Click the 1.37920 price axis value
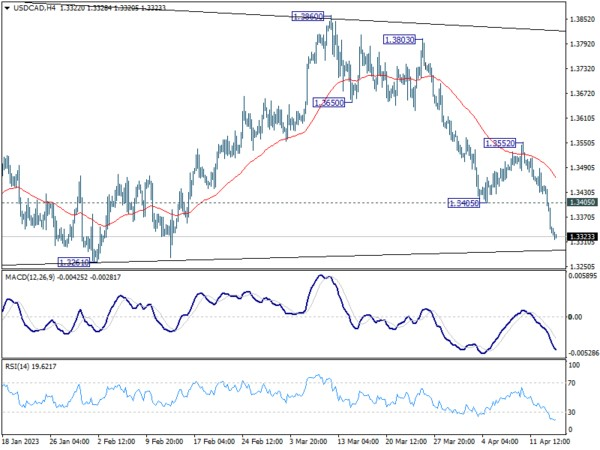 coord(582,44)
